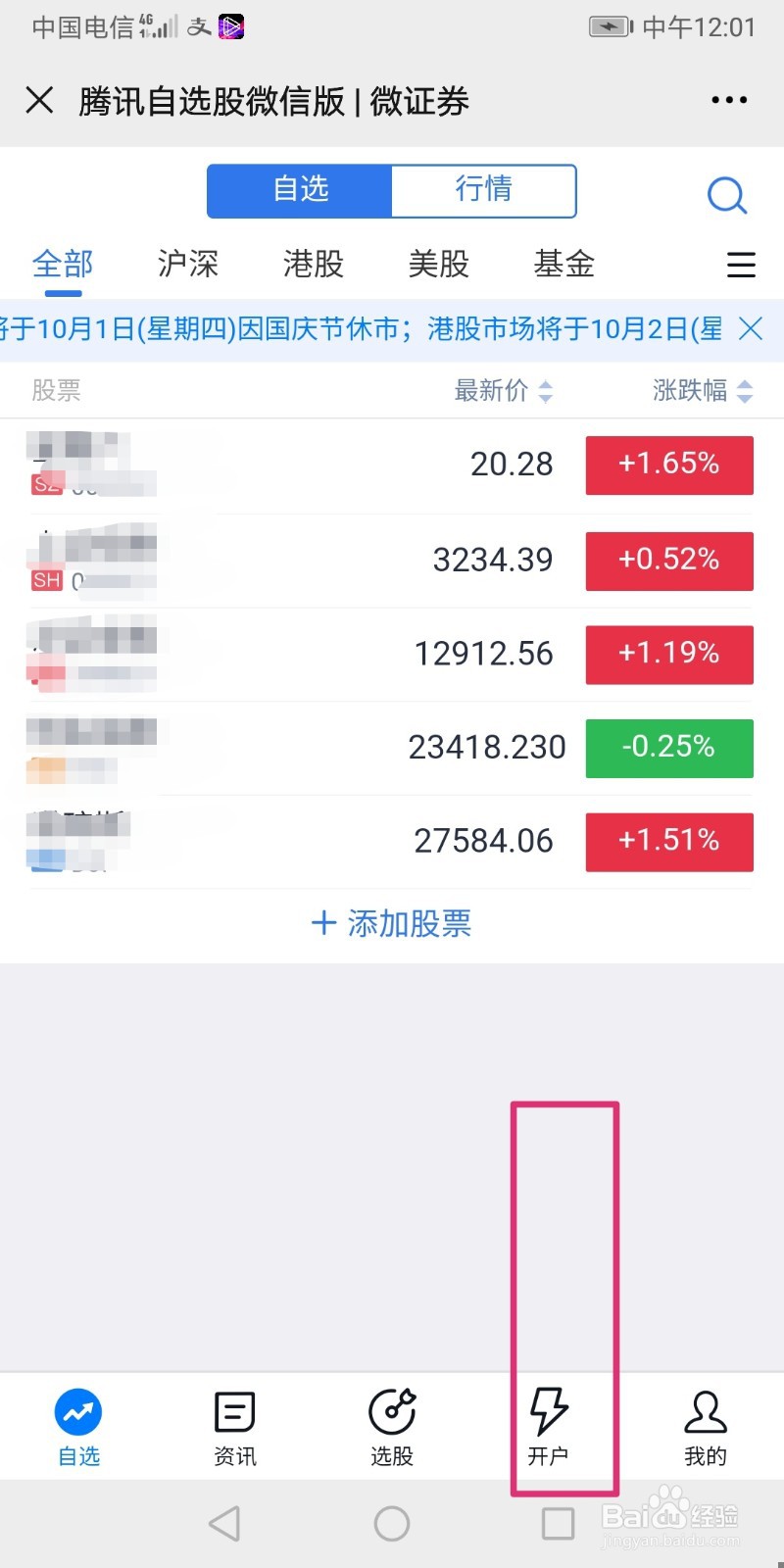
Task: Sort by 涨跌幅 column arrows
Action: click(745, 392)
